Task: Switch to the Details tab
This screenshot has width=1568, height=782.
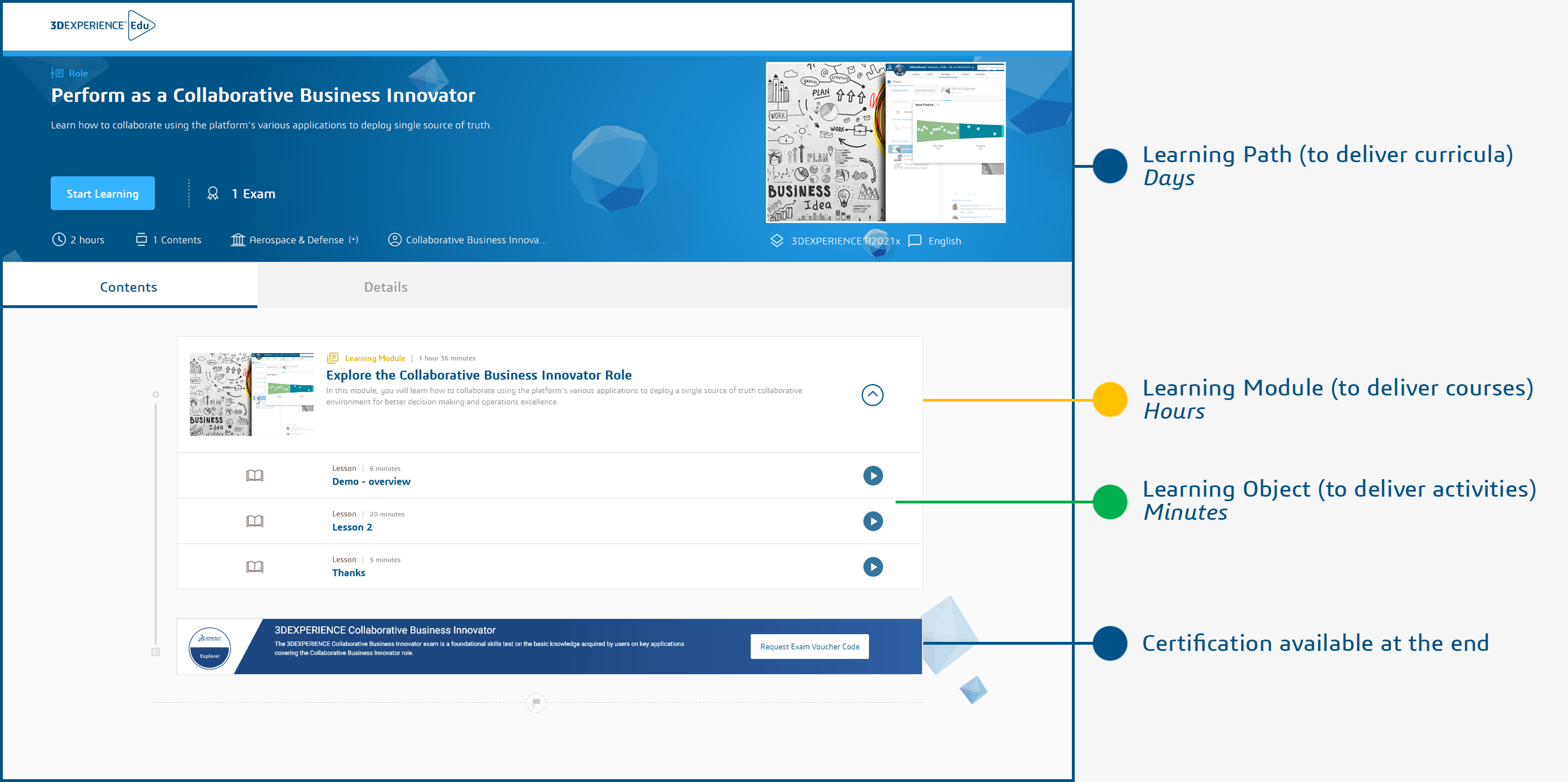Action: [386, 286]
